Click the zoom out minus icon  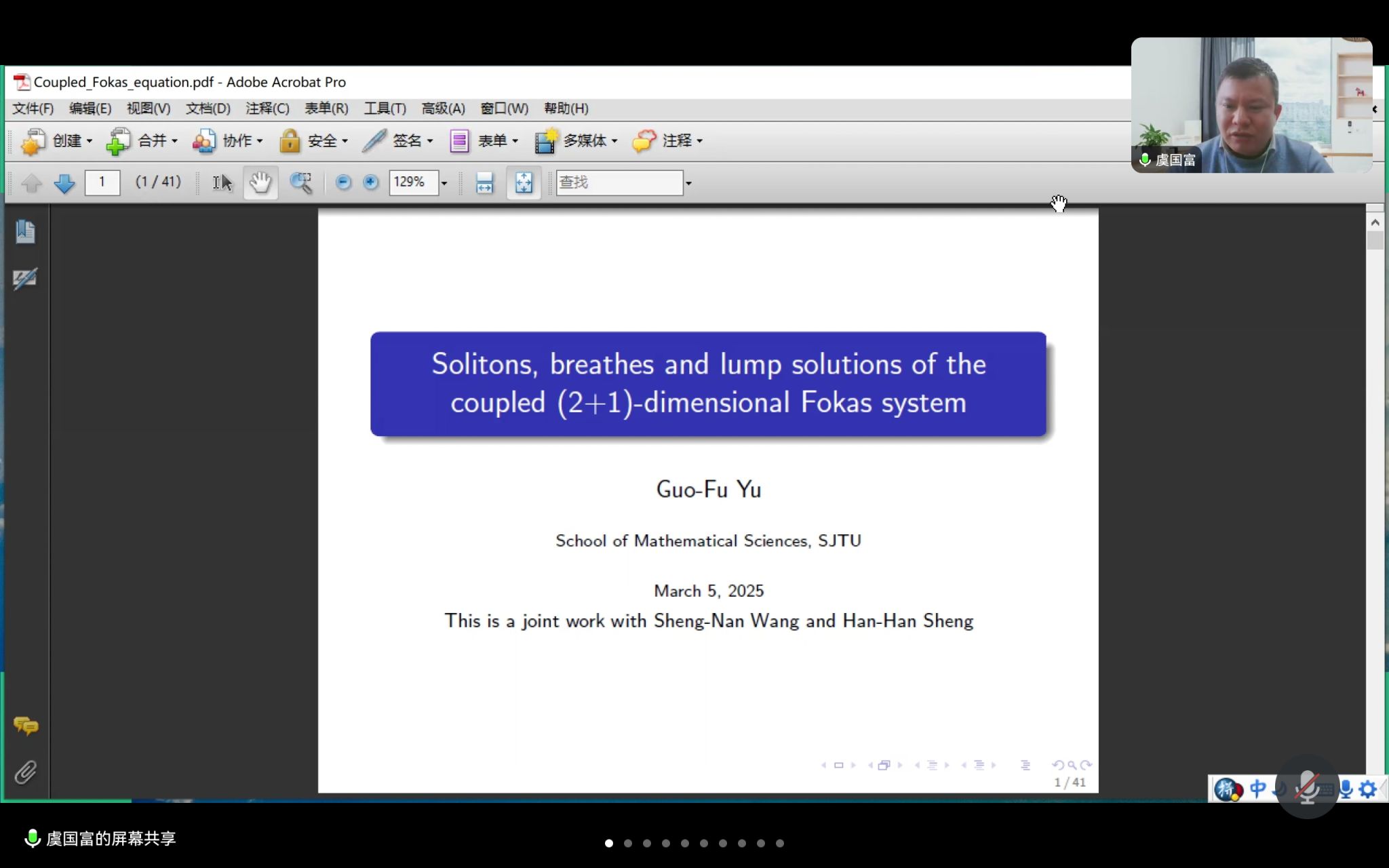(343, 182)
